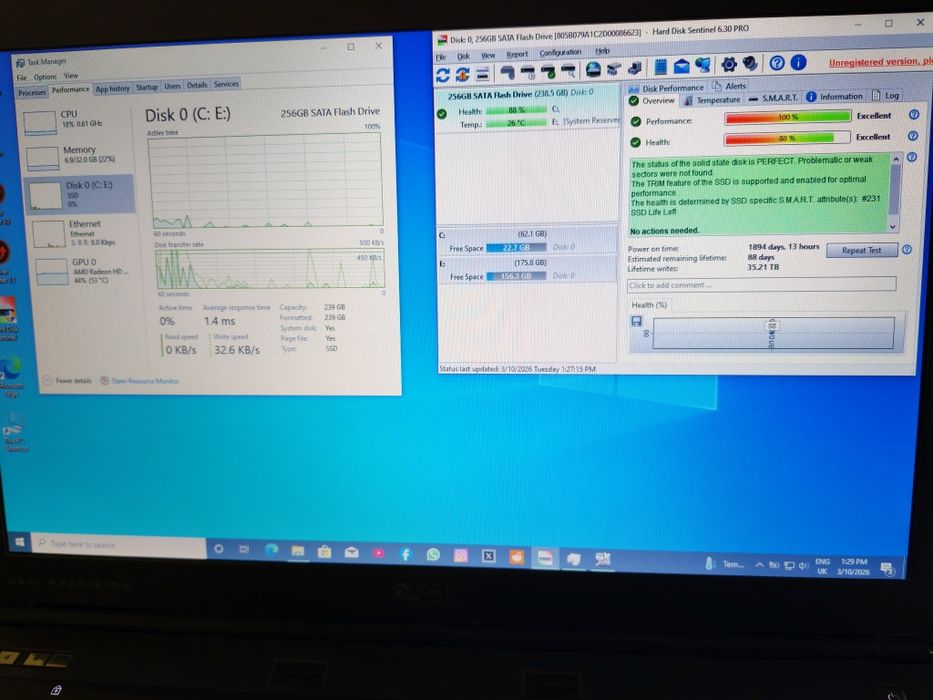Click the list view icon in Hard Disk Sentinel toolbar
The image size is (933, 700).
point(483,74)
